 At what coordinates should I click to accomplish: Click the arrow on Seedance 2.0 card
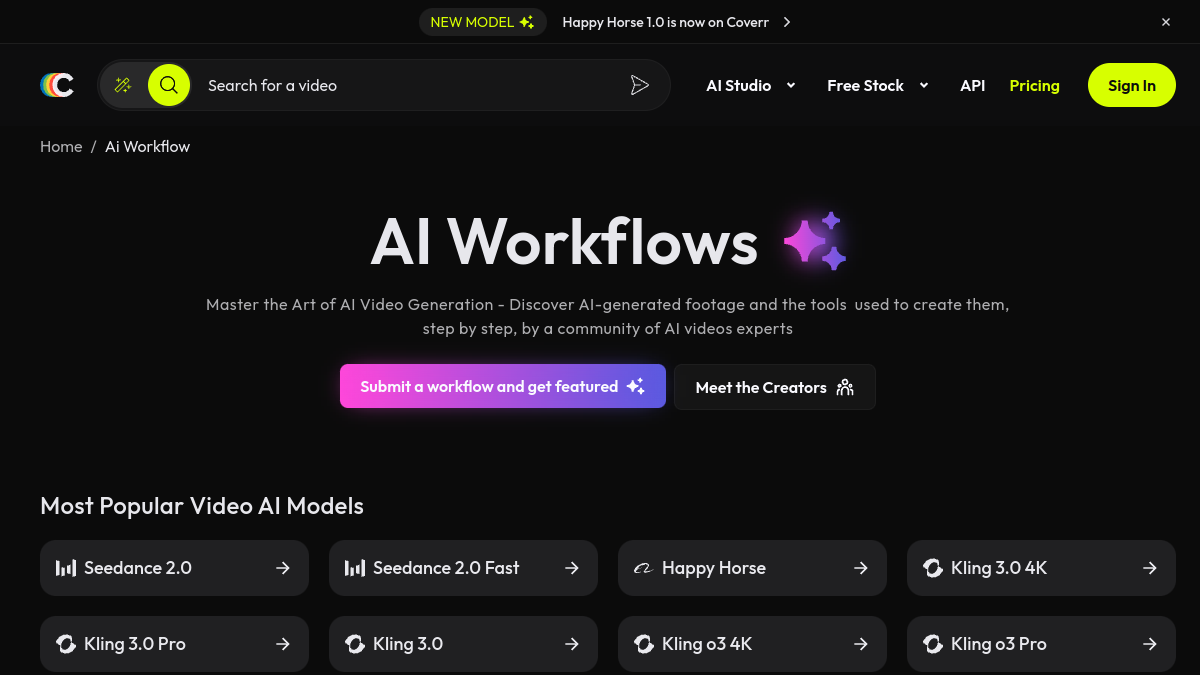(x=283, y=568)
